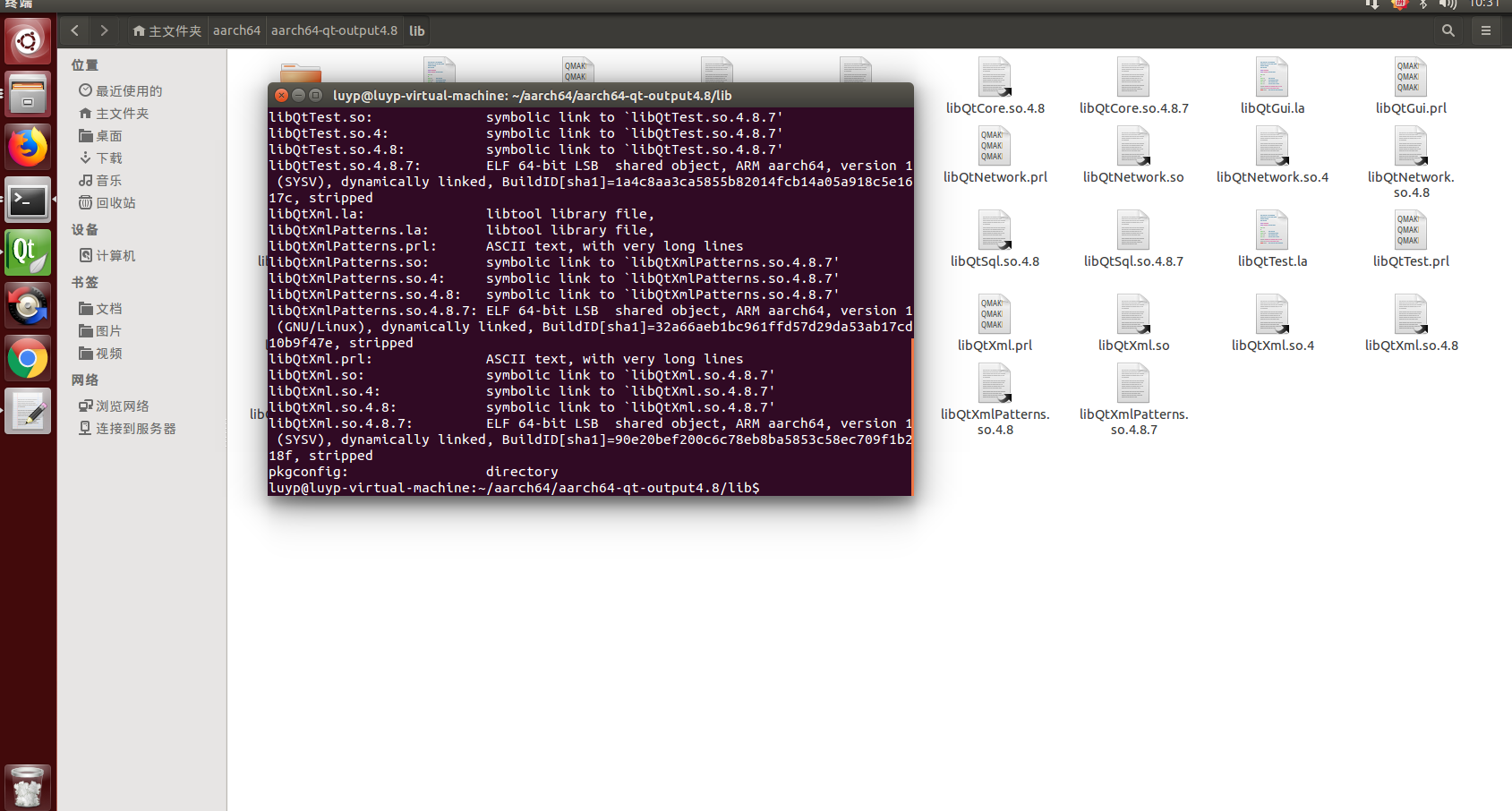Image resolution: width=1512 pixels, height=811 pixels.
Task: Open the text editor dock icon
Action: point(28,411)
